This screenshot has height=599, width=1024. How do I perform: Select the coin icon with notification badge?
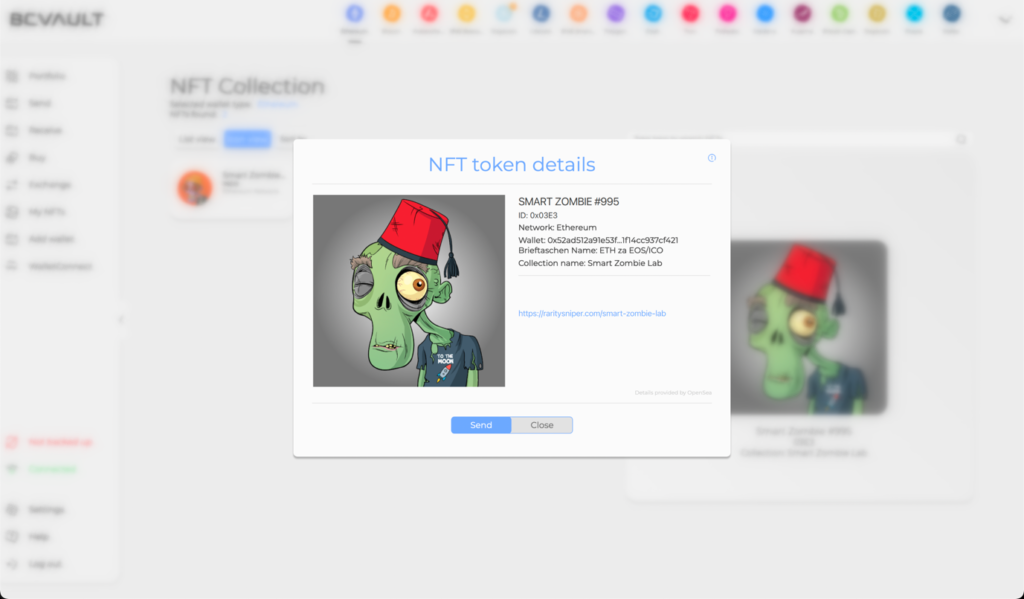click(x=504, y=13)
